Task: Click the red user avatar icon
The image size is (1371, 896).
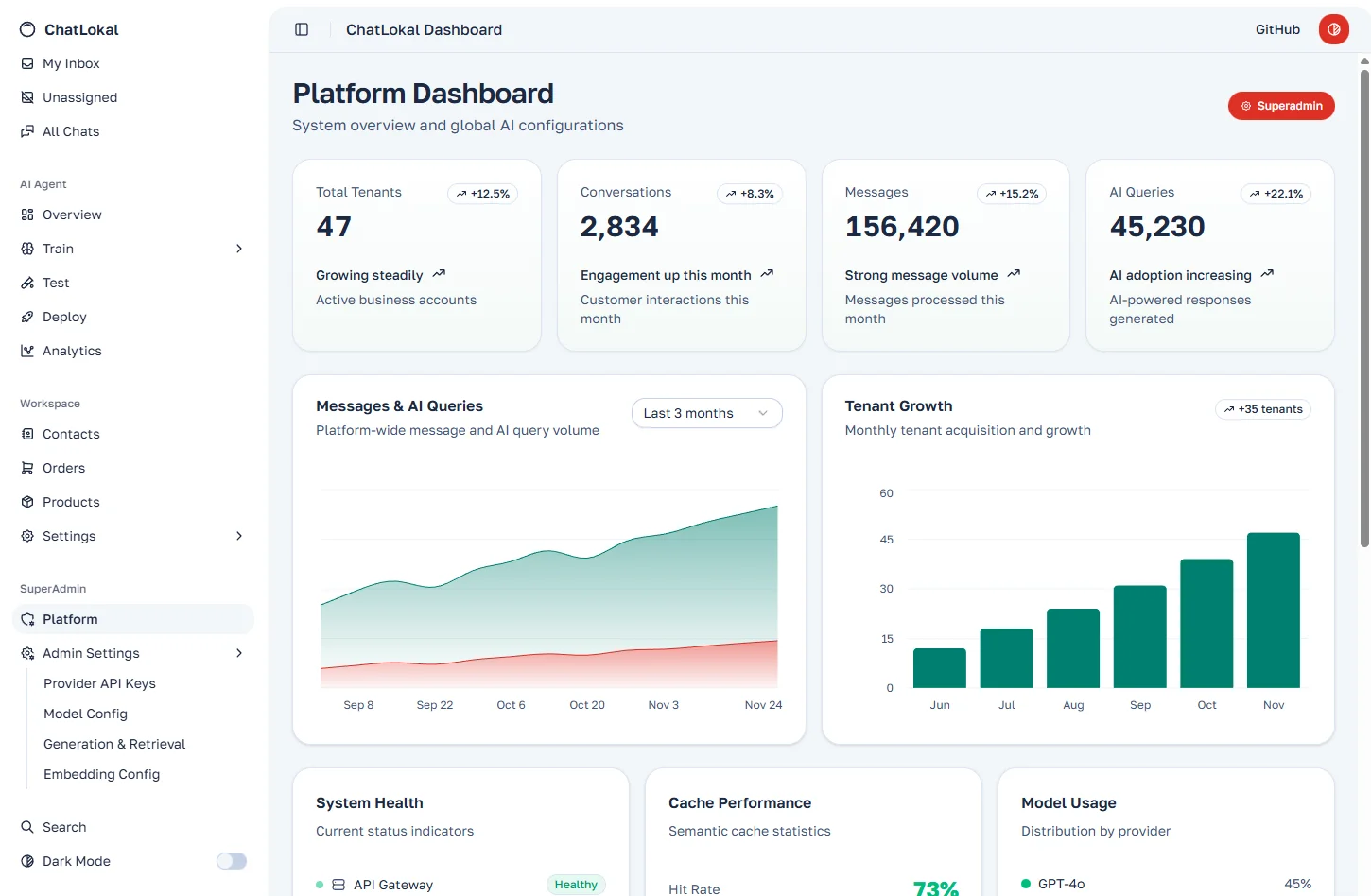Action: (x=1333, y=29)
